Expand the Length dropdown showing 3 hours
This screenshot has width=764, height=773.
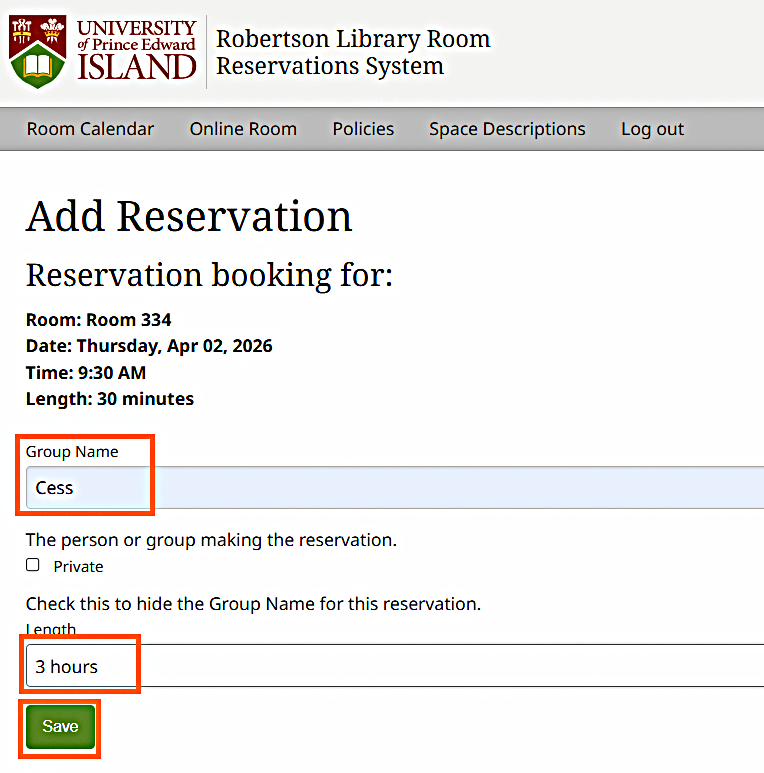click(x=390, y=666)
